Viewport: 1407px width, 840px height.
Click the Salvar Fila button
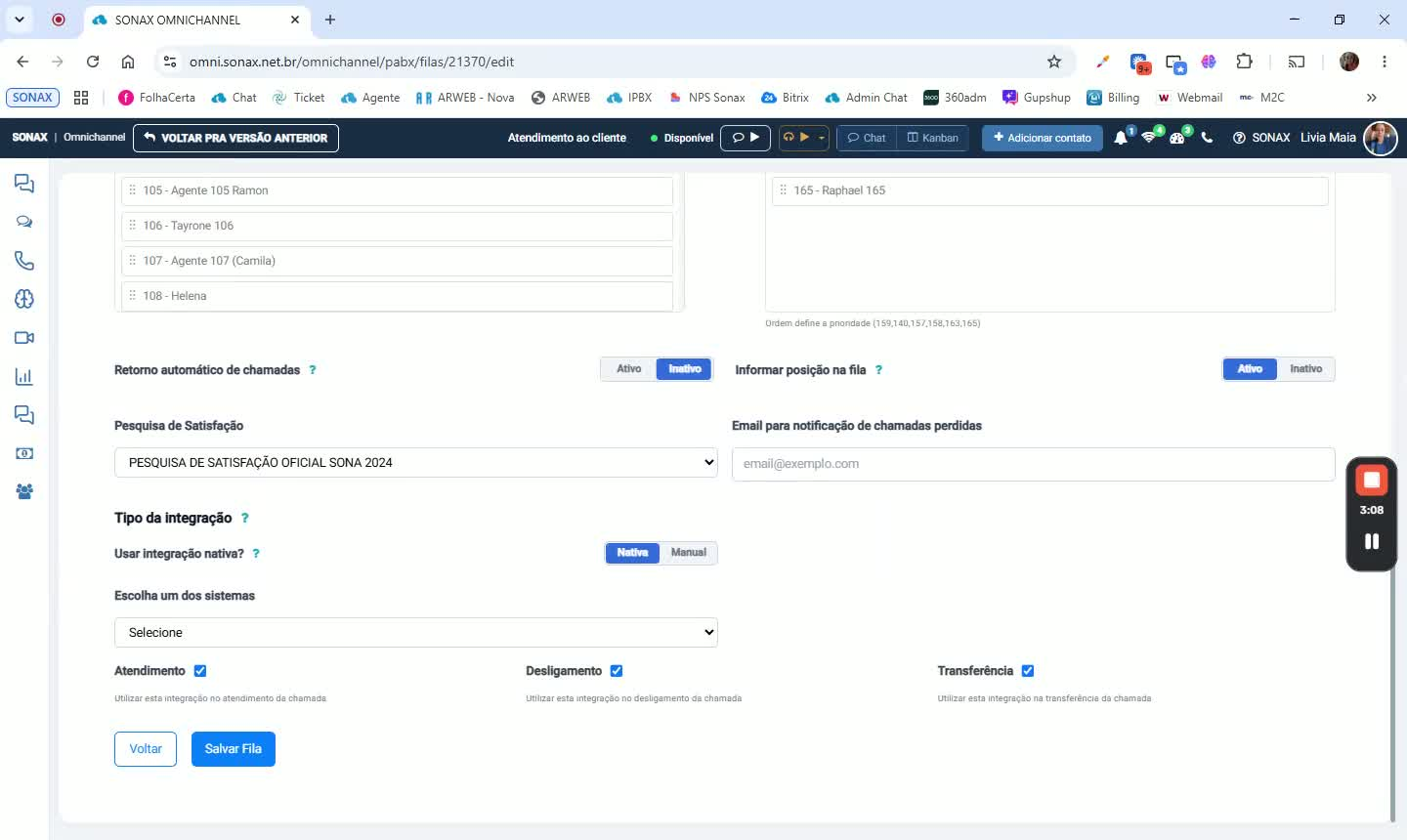coord(234,749)
